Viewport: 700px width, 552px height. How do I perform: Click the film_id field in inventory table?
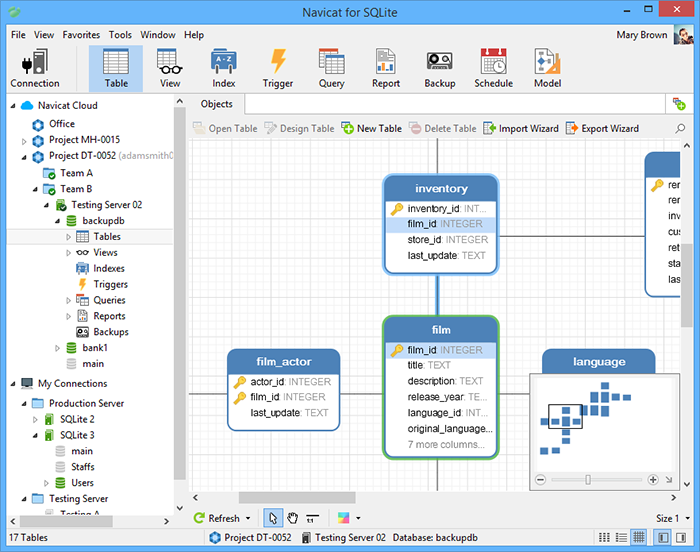click(441, 224)
